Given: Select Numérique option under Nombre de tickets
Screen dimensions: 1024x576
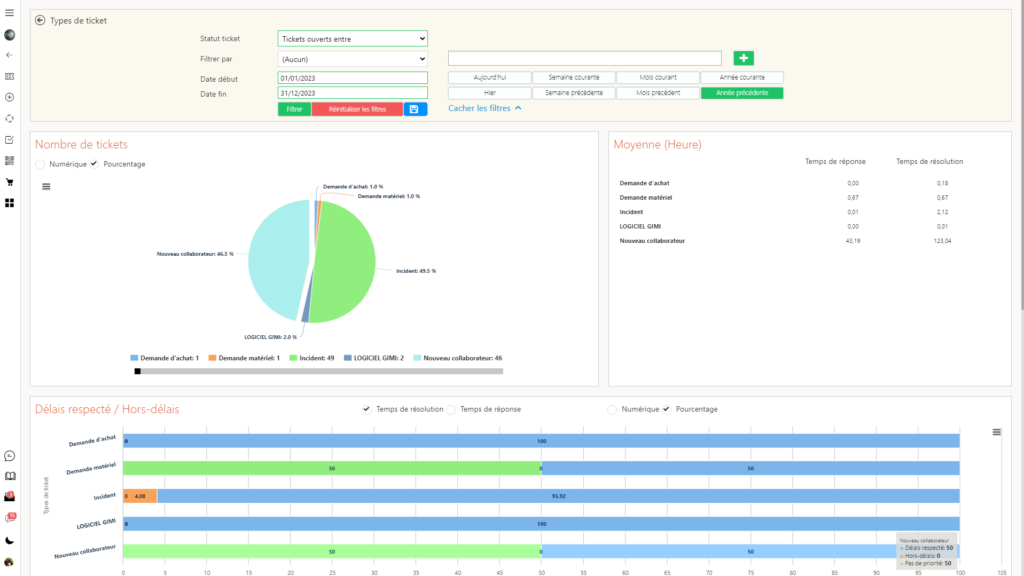Looking at the screenshot, I should coord(40,164).
